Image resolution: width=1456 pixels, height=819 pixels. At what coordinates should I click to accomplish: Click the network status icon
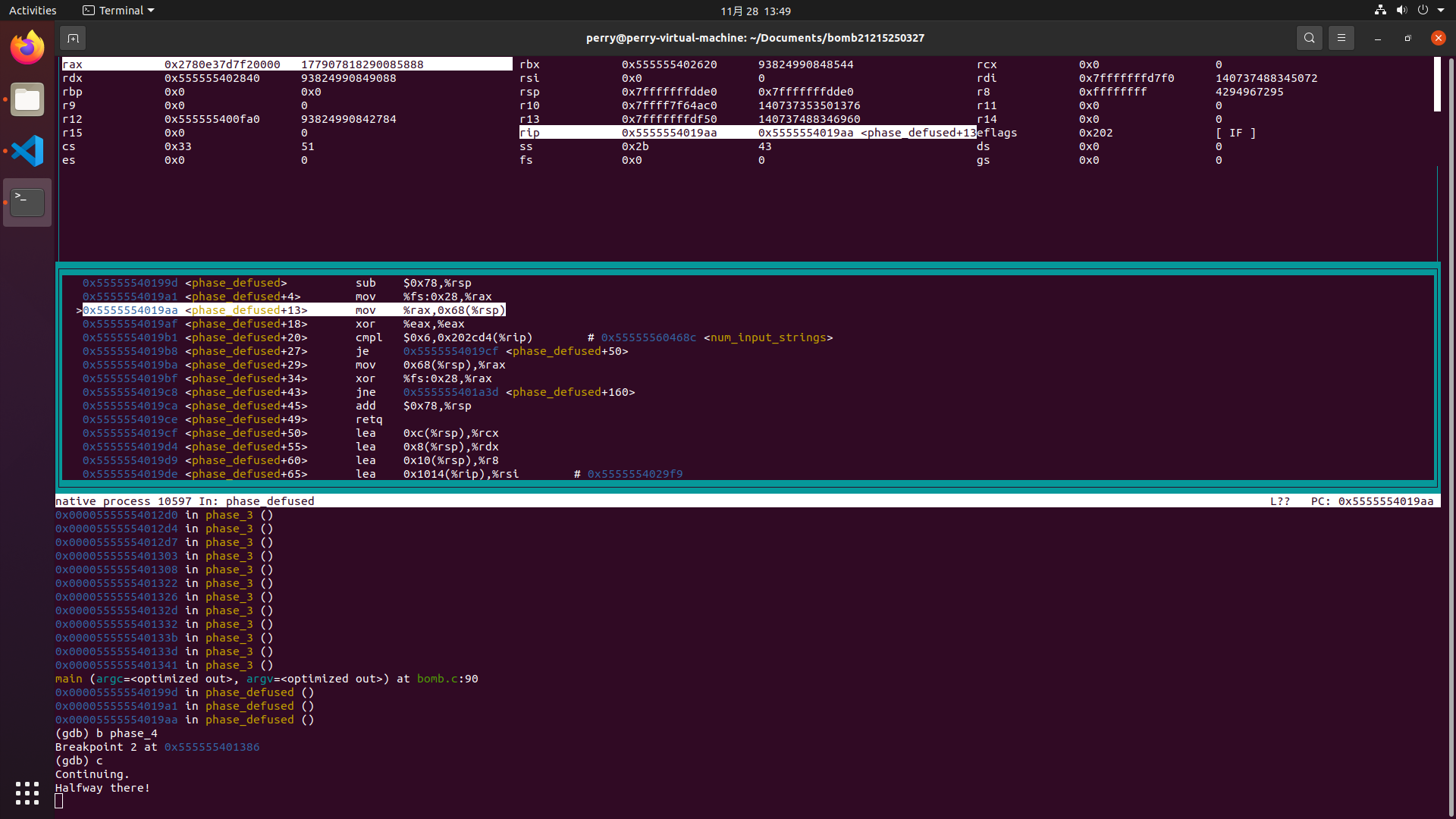pyautogui.click(x=1380, y=11)
